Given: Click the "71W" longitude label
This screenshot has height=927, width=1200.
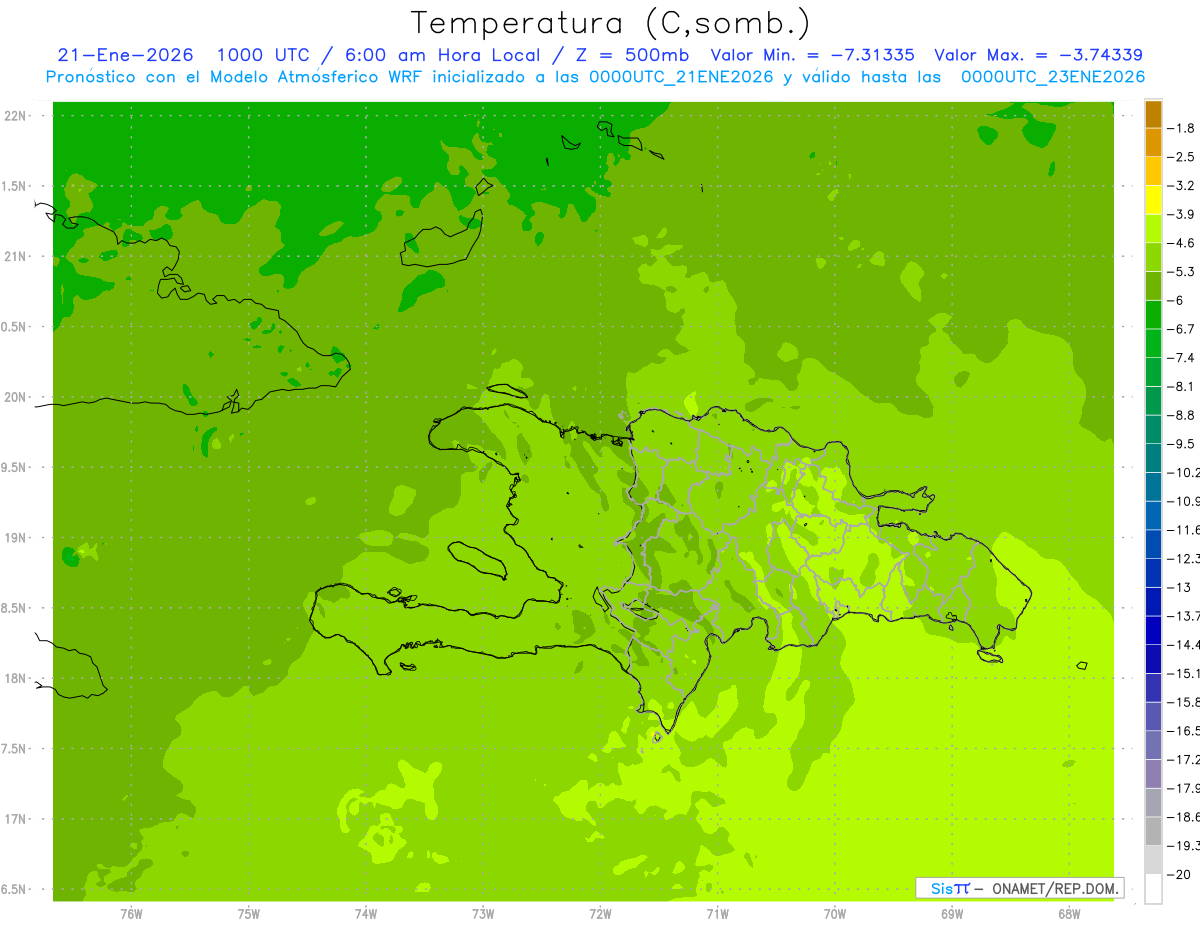Looking at the screenshot, I should (x=717, y=913).
